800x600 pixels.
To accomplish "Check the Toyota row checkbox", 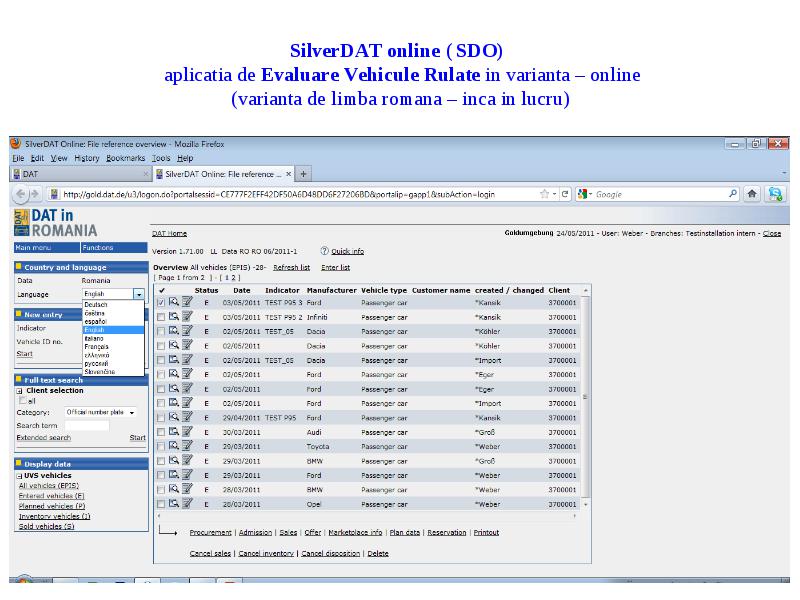I will [161, 446].
